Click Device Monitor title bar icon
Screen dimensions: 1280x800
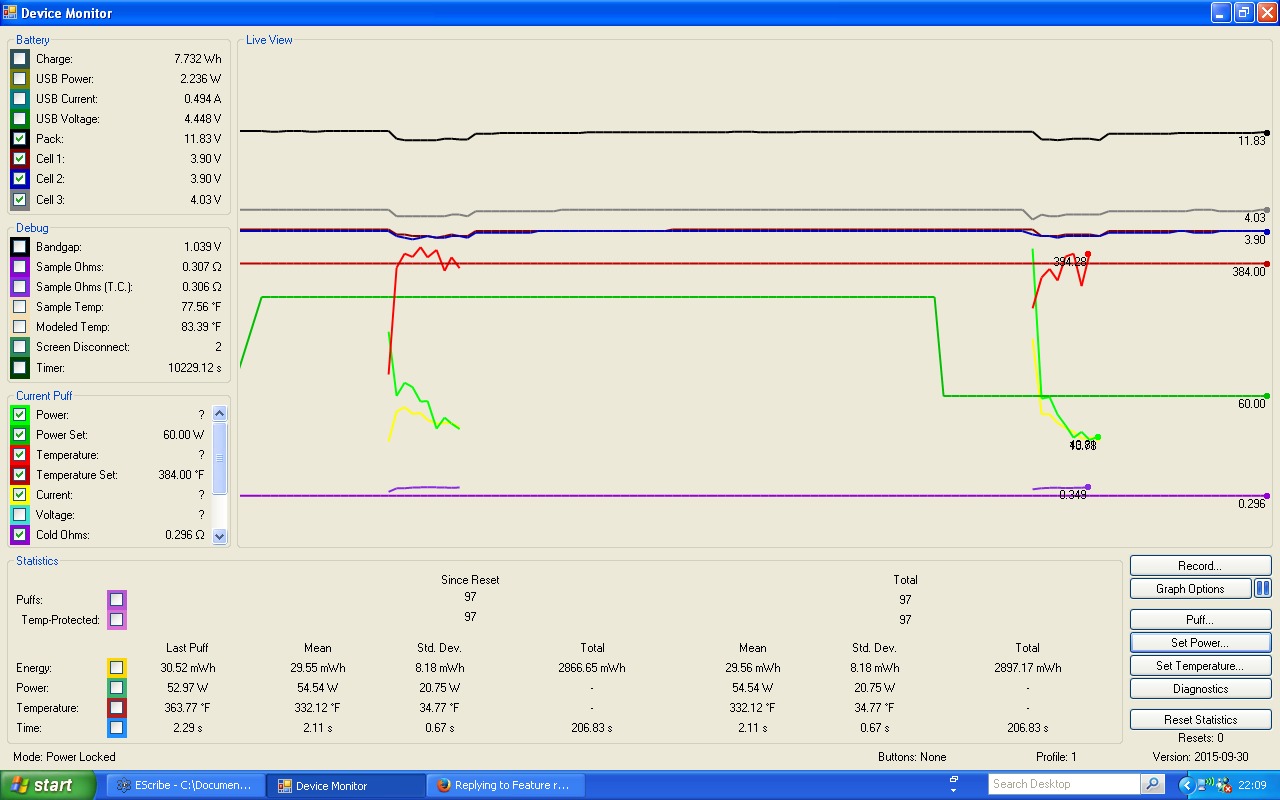click(x=10, y=13)
